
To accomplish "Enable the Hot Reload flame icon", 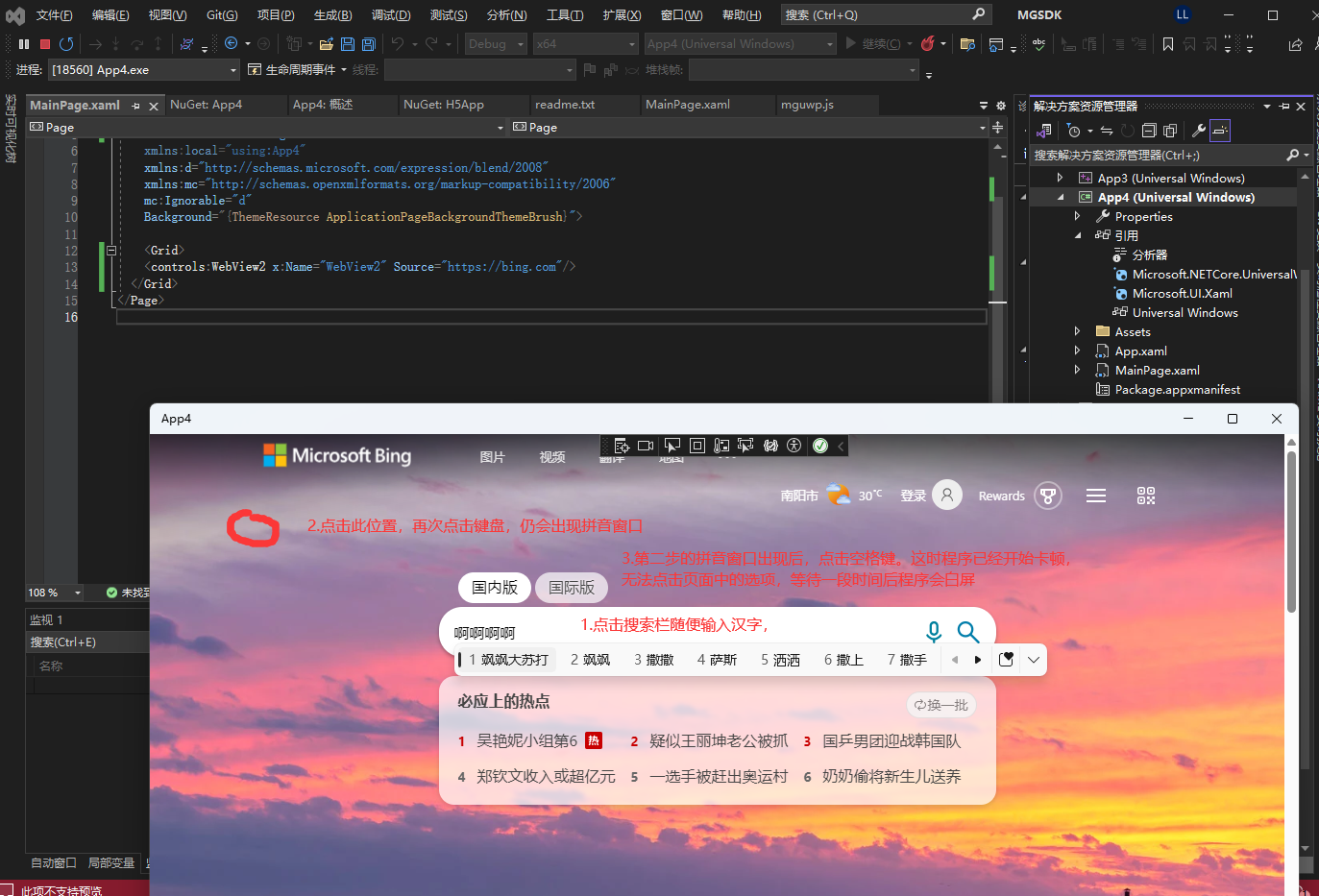I will 930,43.
